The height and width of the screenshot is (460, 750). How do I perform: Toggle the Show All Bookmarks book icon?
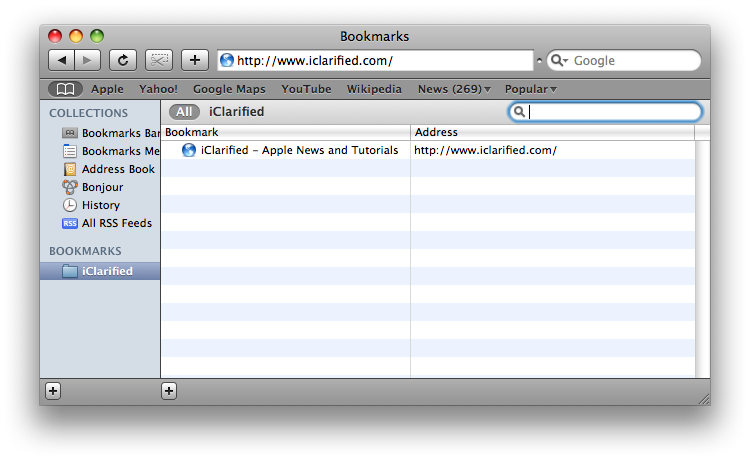66,89
